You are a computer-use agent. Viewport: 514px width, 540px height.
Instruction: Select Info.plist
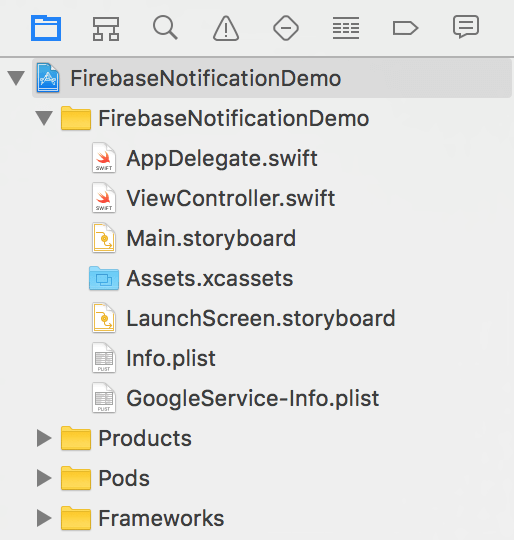pyautogui.click(x=171, y=359)
